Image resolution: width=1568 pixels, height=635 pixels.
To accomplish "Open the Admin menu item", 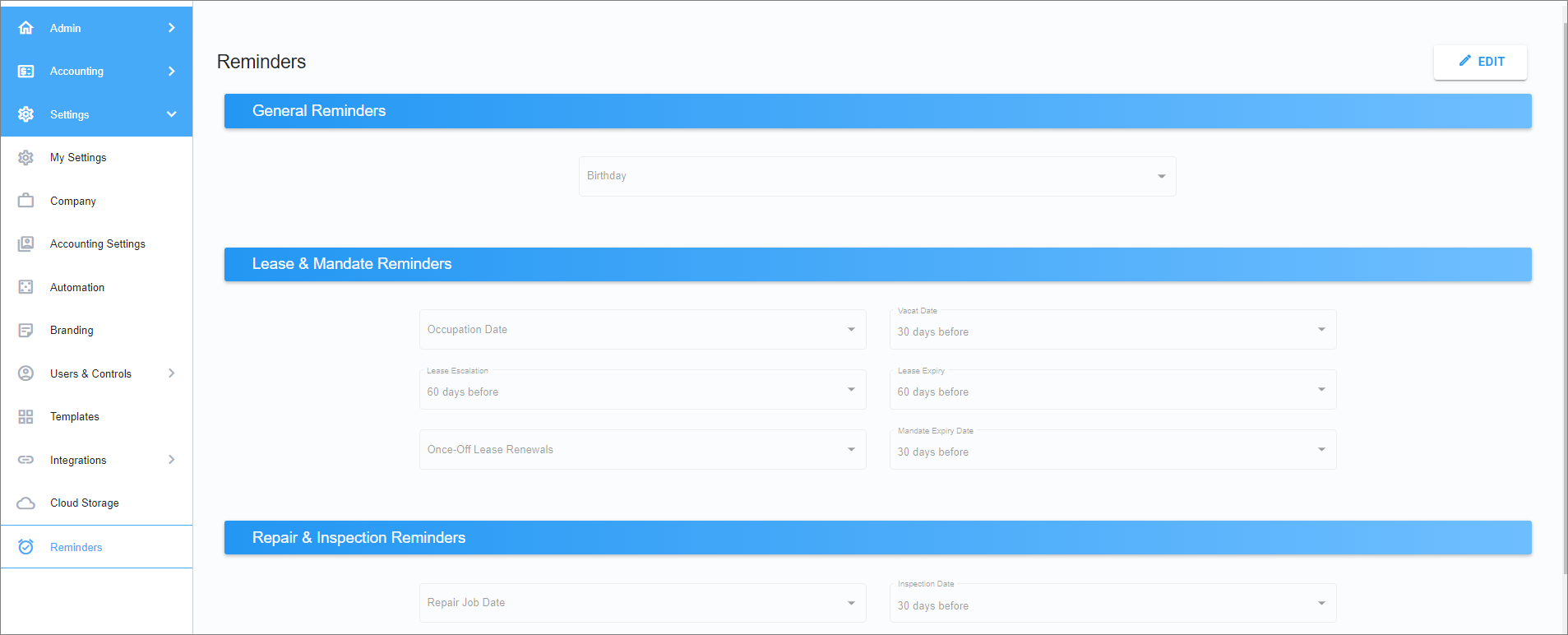I will pyautogui.click(x=96, y=28).
